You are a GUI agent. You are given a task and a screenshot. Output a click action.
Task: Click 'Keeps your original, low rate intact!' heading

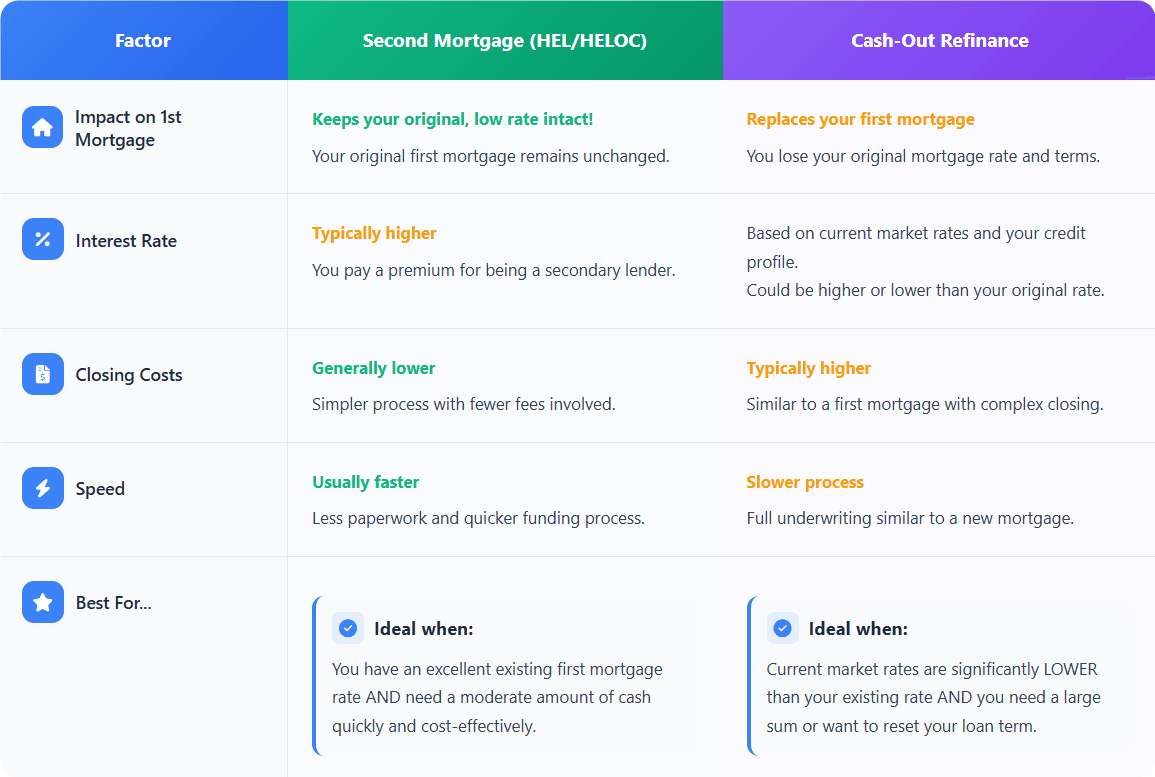(x=452, y=119)
